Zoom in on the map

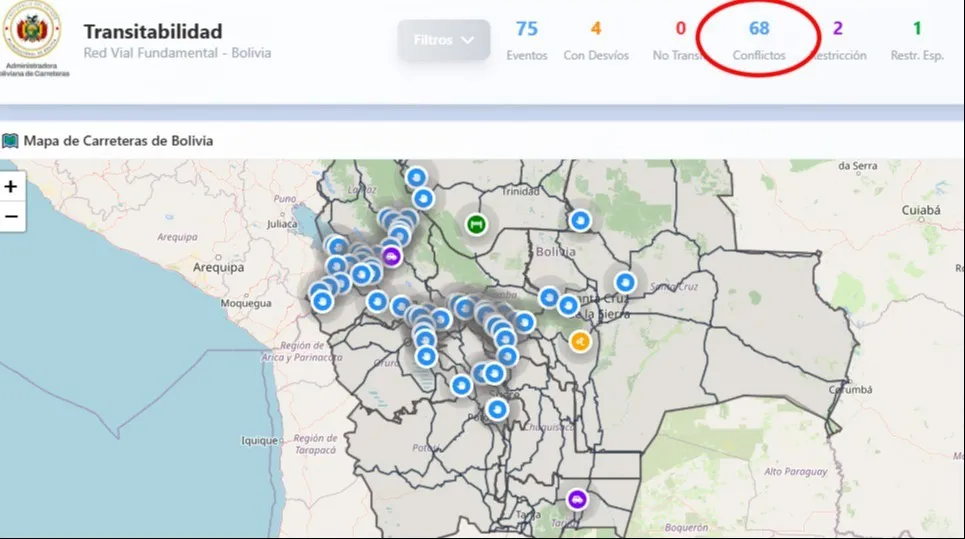(x=11, y=186)
